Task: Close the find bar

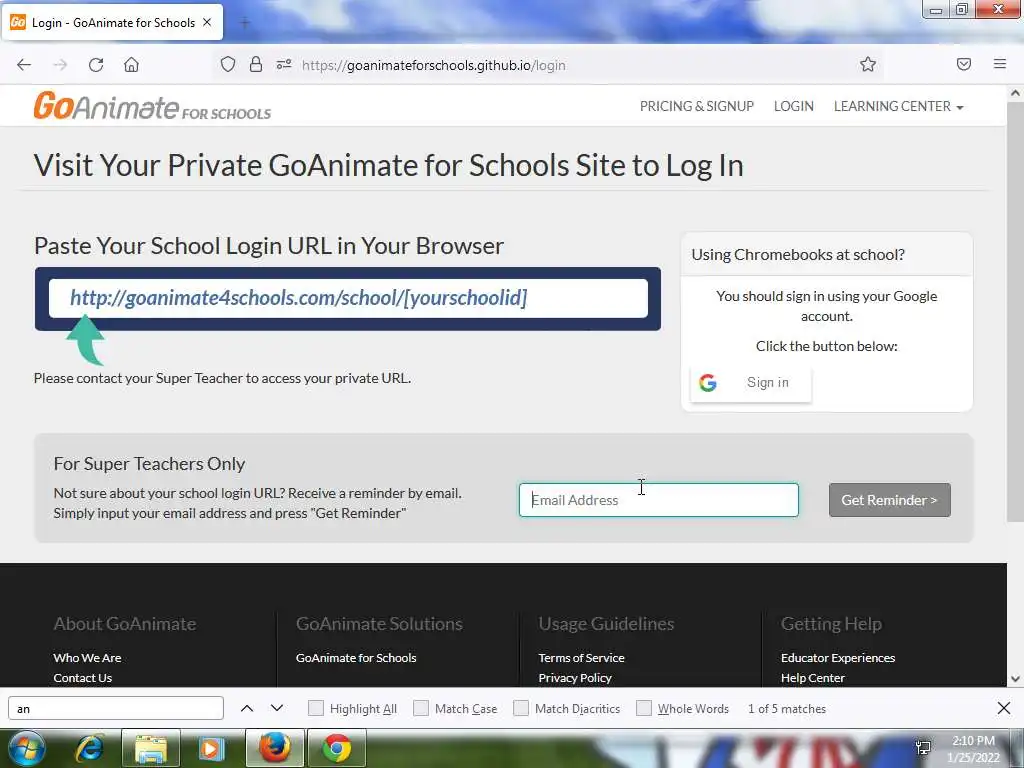Action: tap(1004, 708)
